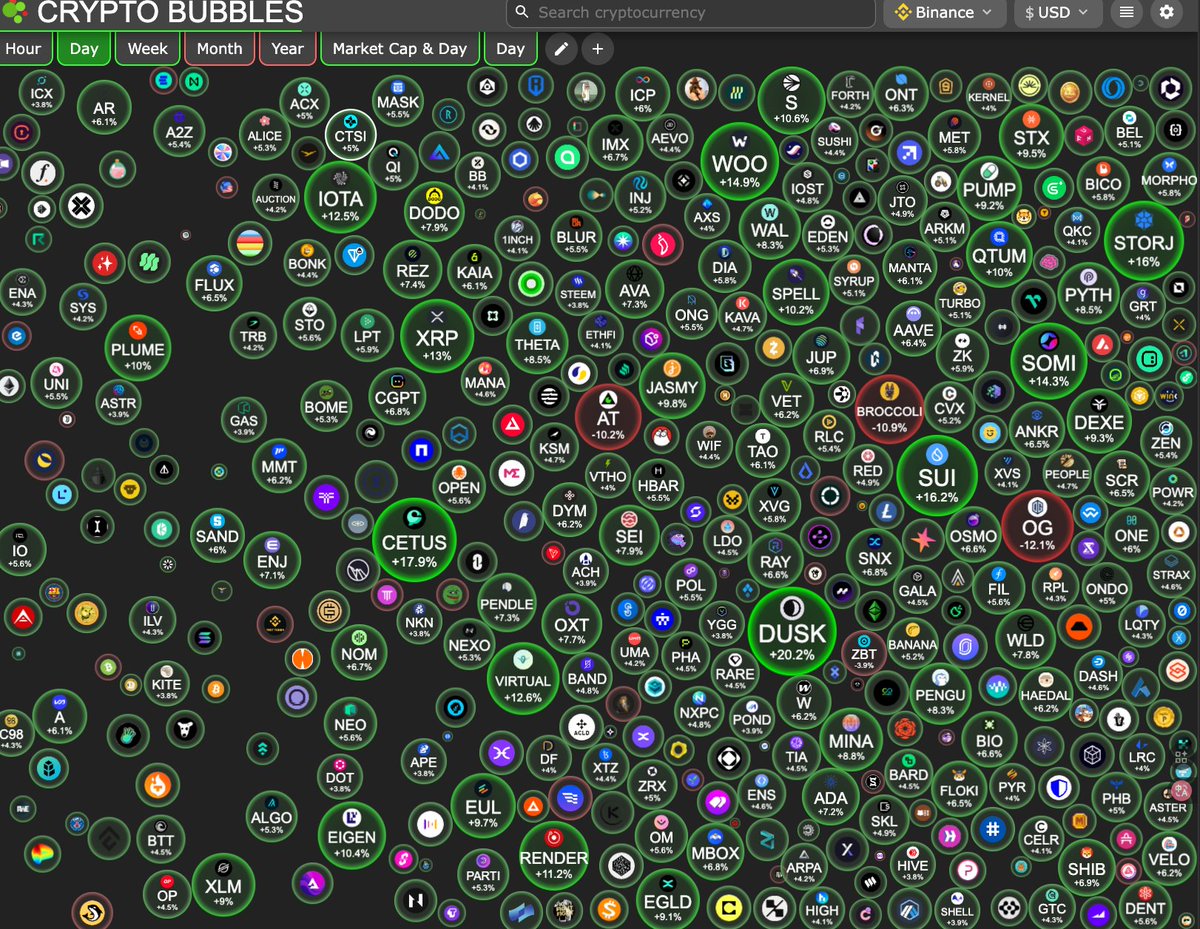Open the Binance exchange dropdown
The height and width of the screenshot is (929, 1200).
point(944,13)
